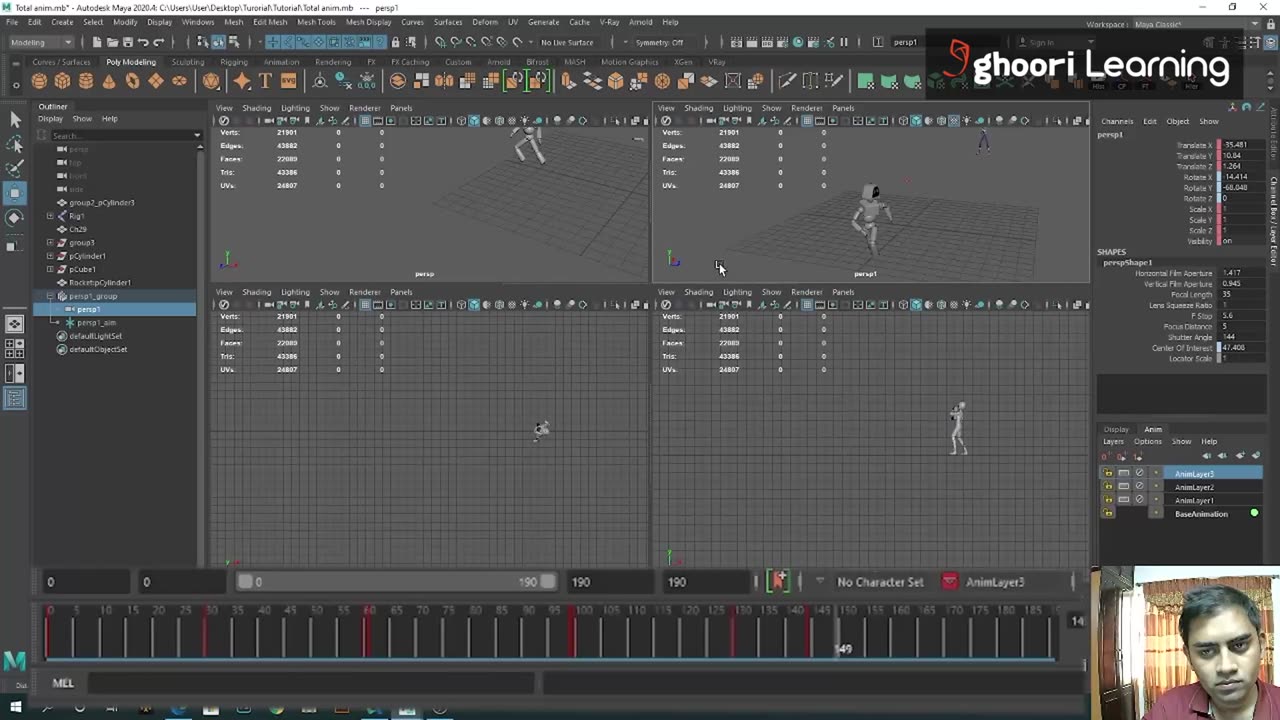Create a polygon cube from the shelf
Screen dimensions: 1280x720
[62, 81]
